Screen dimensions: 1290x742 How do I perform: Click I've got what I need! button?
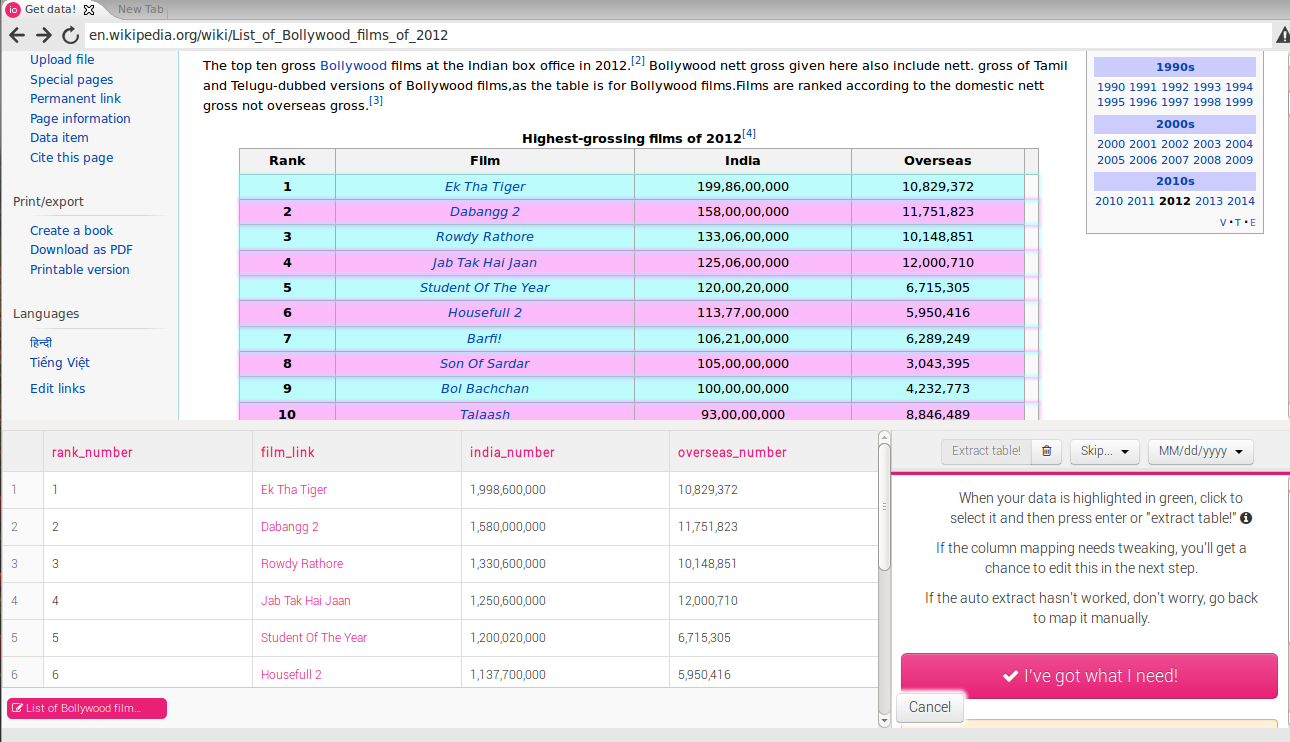click(x=1089, y=676)
